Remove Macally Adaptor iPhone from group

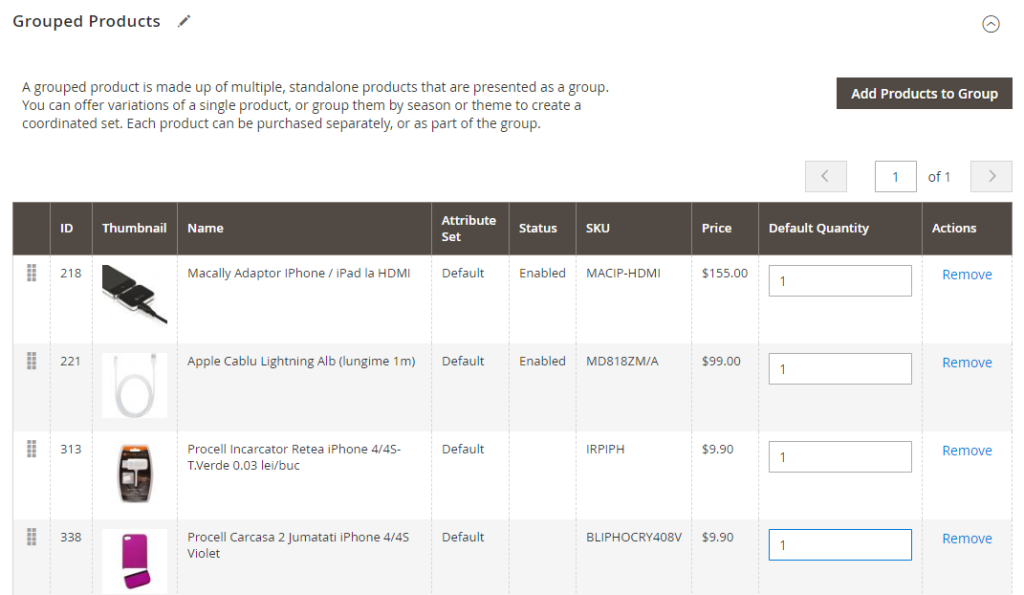click(966, 275)
